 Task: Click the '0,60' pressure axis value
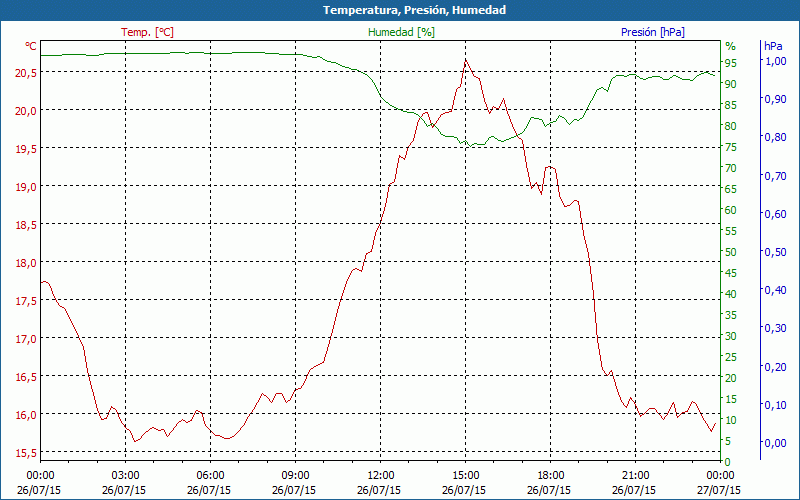774,214
